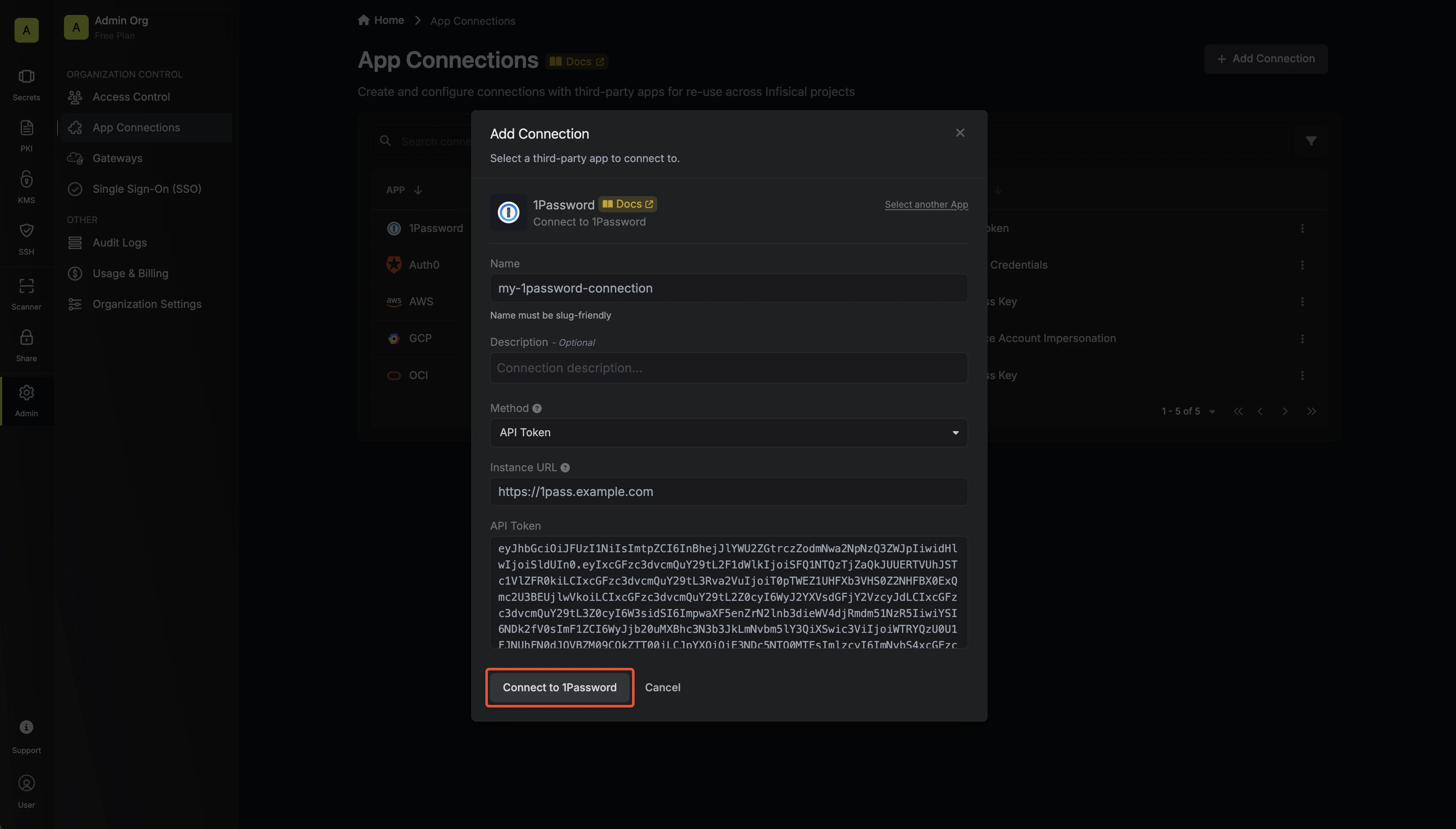Click the Name input field
Image resolution: width=1456 pixels, height=829 pixels.
728,288
